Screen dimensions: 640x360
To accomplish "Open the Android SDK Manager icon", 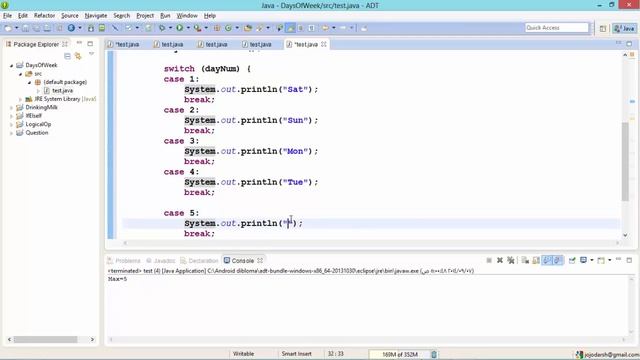I will pos(91,28).
